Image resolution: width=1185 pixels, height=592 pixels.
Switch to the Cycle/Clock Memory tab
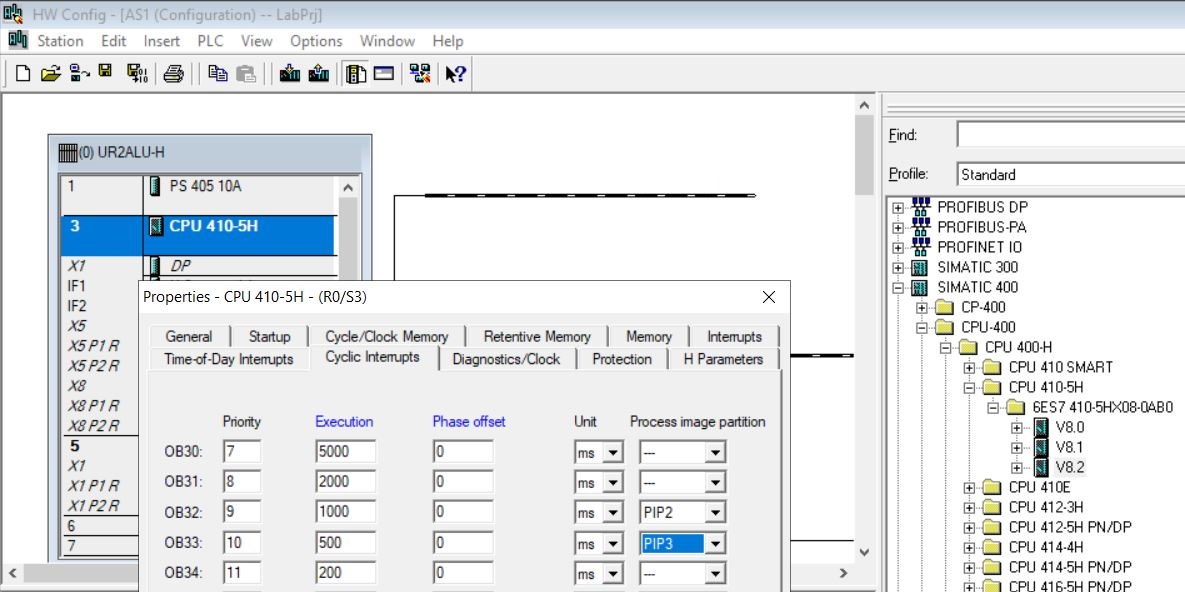pyautogui.click(x=387, y=336)
